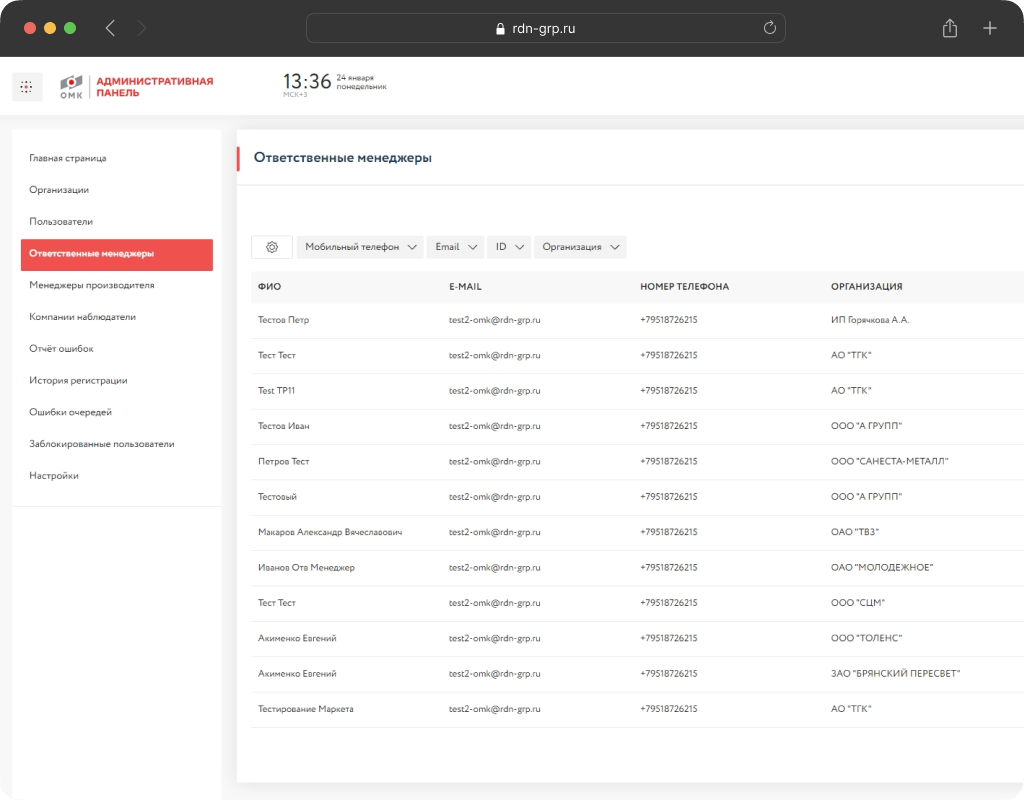Click the ФИО column header

click(x=270, y=287)
